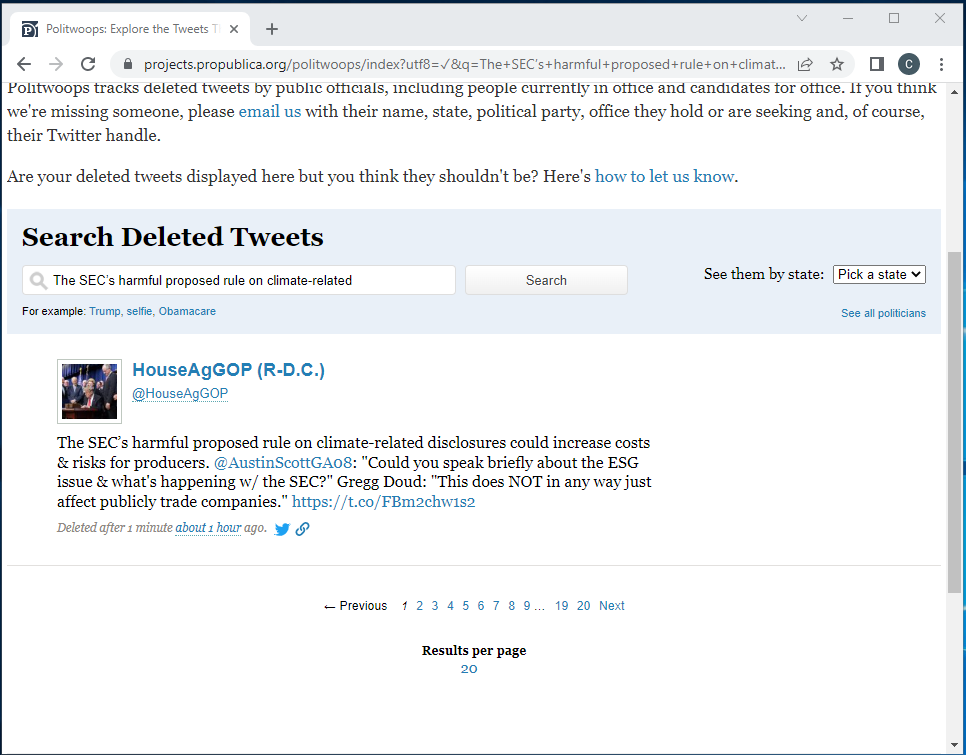The height and width of the screenshot is (755, 966).
Task: Close the Politwoops tab
Action: (234, 29)
